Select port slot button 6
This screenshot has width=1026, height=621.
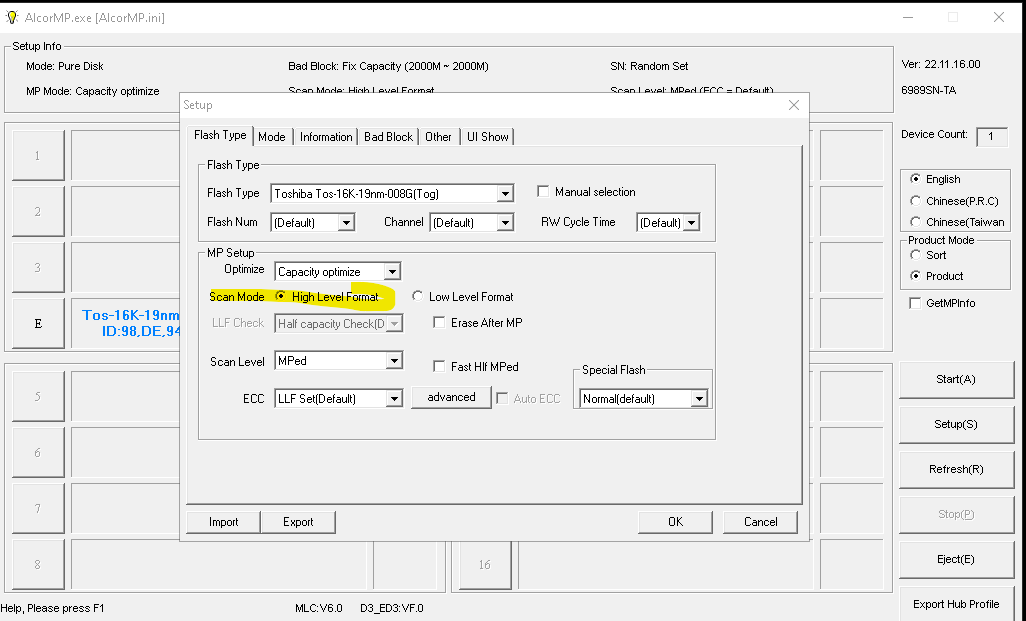coord(38,452)
